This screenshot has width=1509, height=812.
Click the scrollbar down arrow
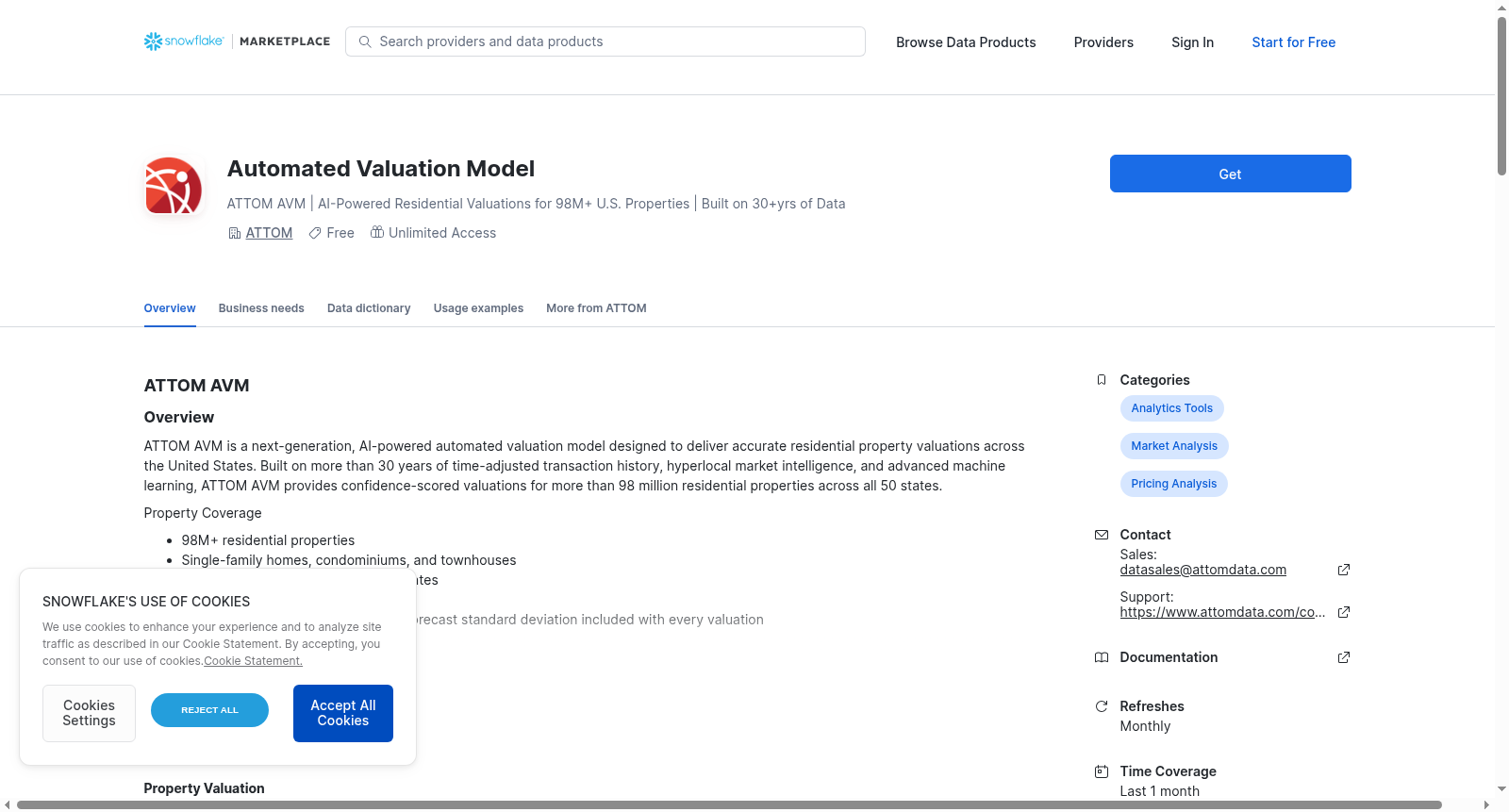tap(1501, 788)
